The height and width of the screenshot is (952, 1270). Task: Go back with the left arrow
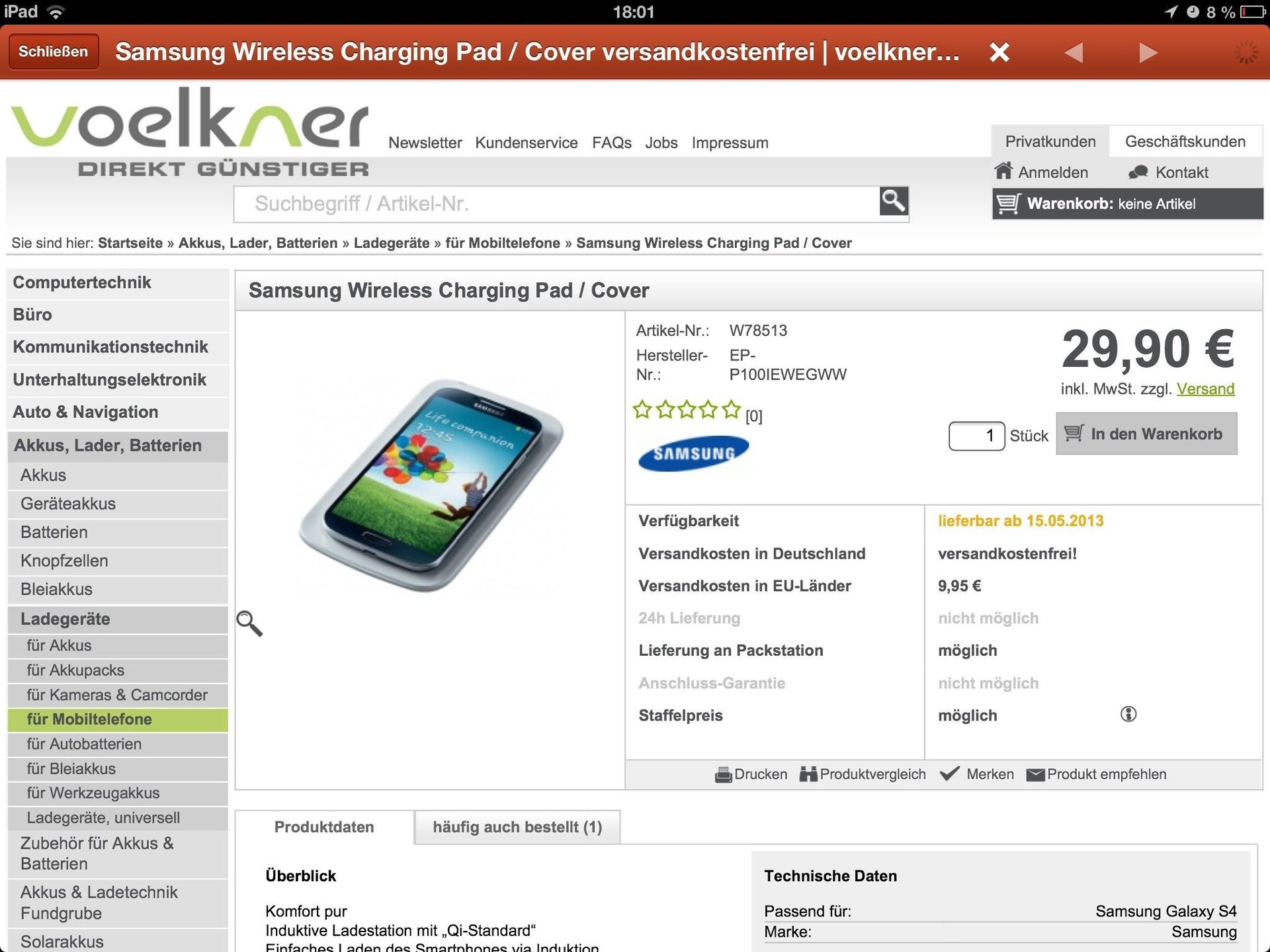tap(1074, 52)
